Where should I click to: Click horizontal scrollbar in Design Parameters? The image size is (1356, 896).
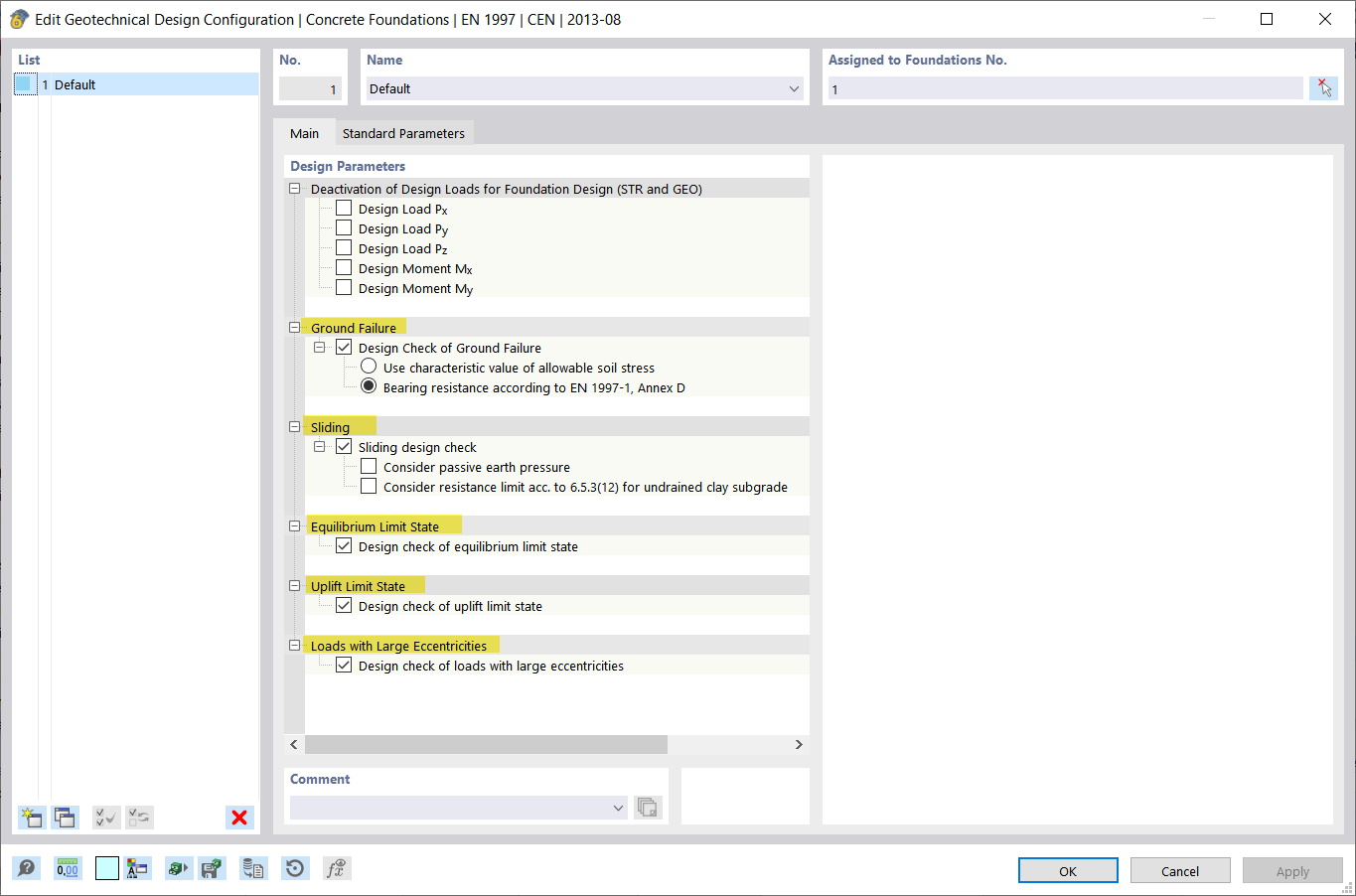click(486, 744)
